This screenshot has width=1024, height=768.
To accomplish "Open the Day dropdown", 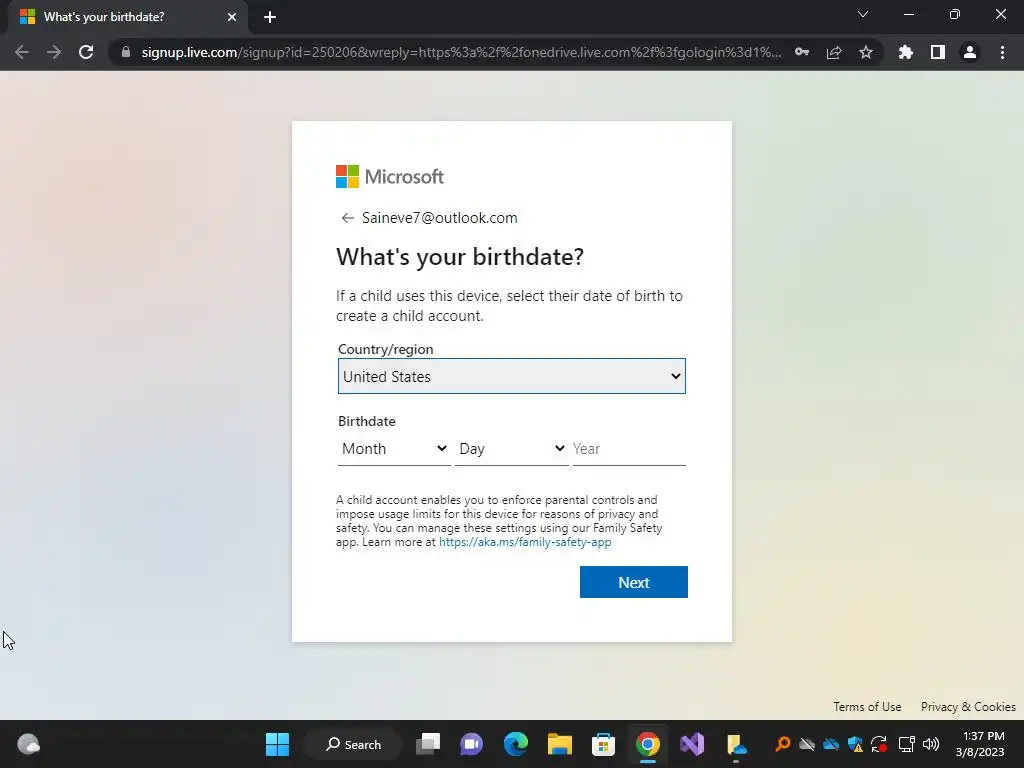I will tap(511, 449).
